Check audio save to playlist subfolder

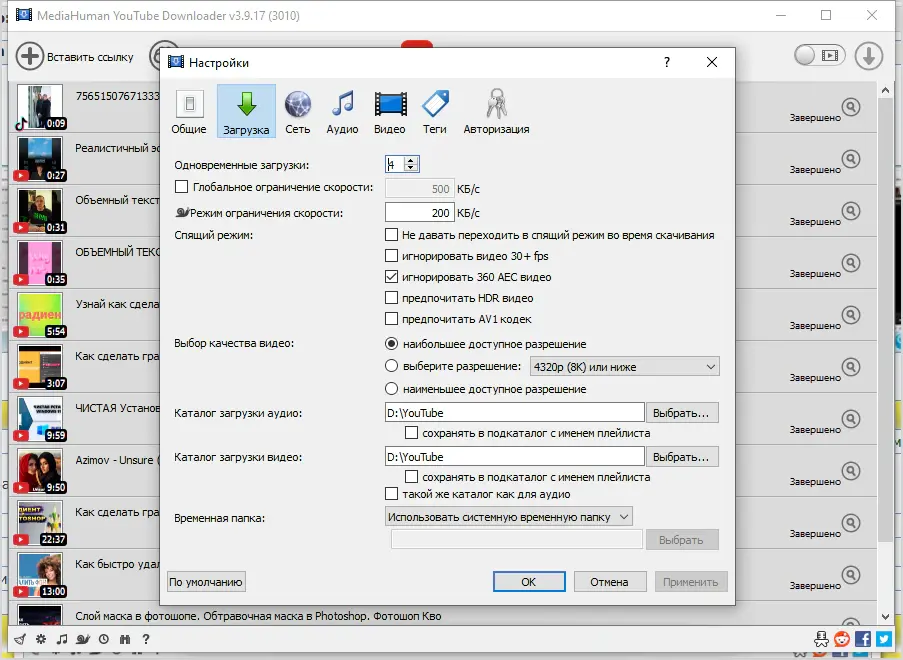tap(411, 433)
